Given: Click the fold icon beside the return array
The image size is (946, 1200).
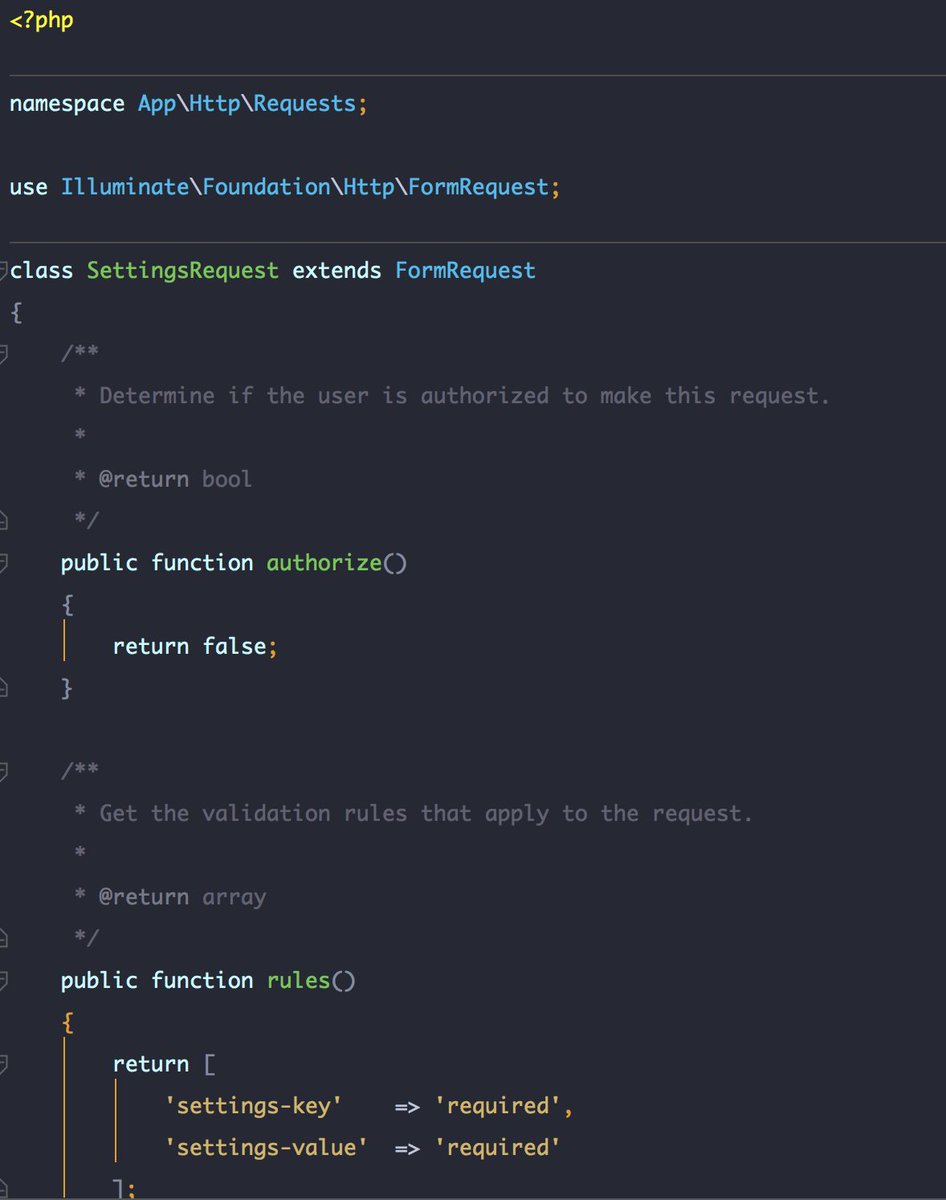Looking at the screenshot, I should (6, 1063).
